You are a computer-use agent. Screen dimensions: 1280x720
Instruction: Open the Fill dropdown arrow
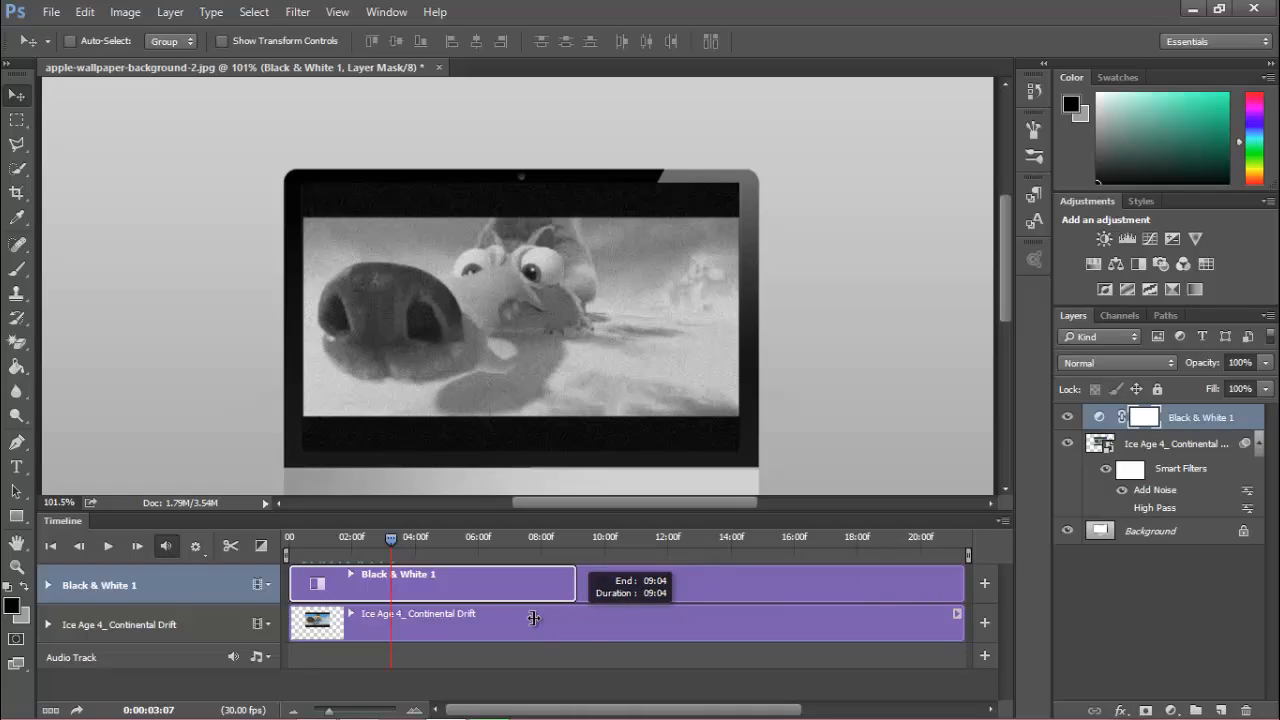pos(1266,389)
